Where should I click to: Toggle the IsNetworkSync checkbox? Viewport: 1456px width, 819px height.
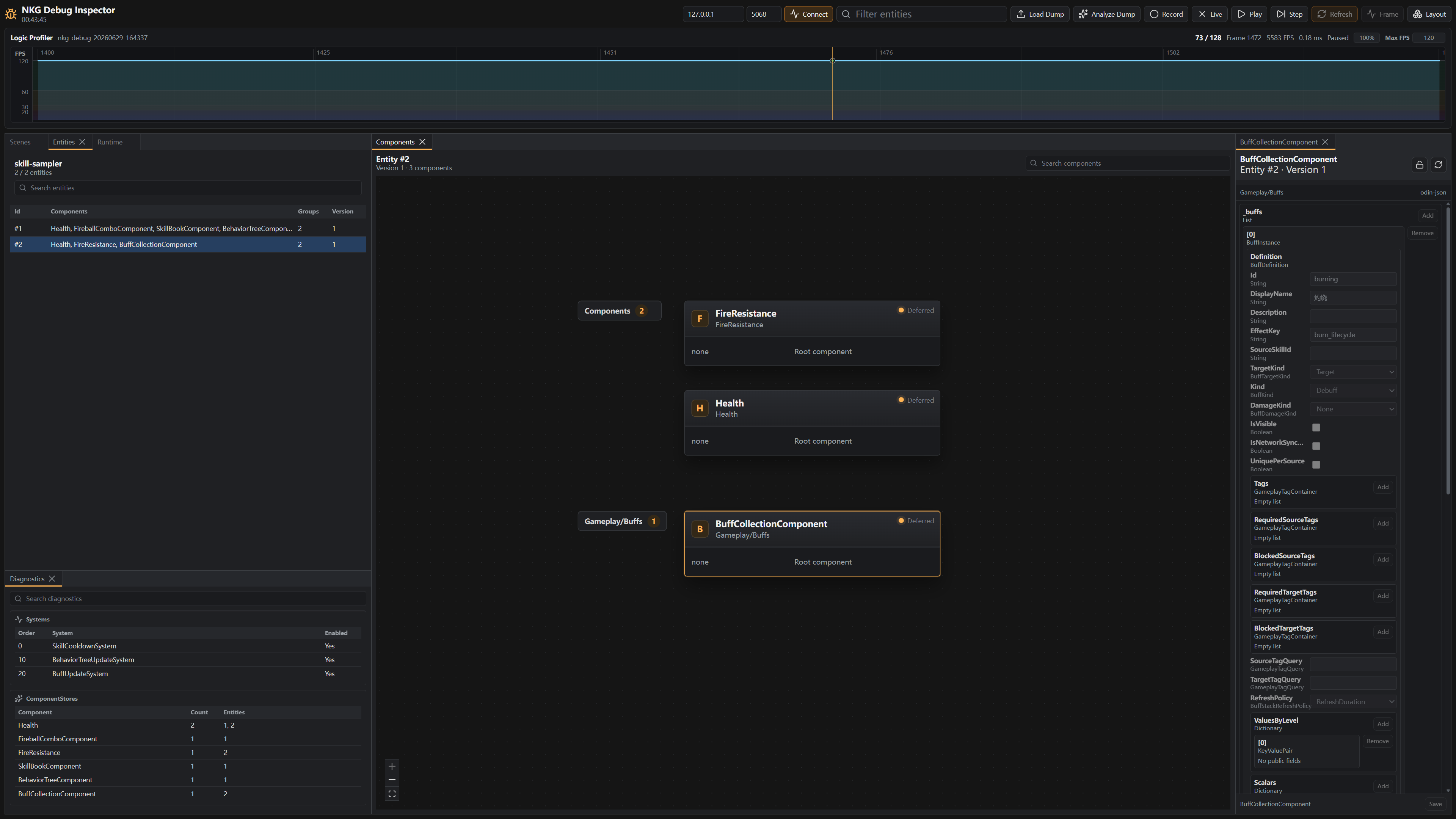(1316, 447)
